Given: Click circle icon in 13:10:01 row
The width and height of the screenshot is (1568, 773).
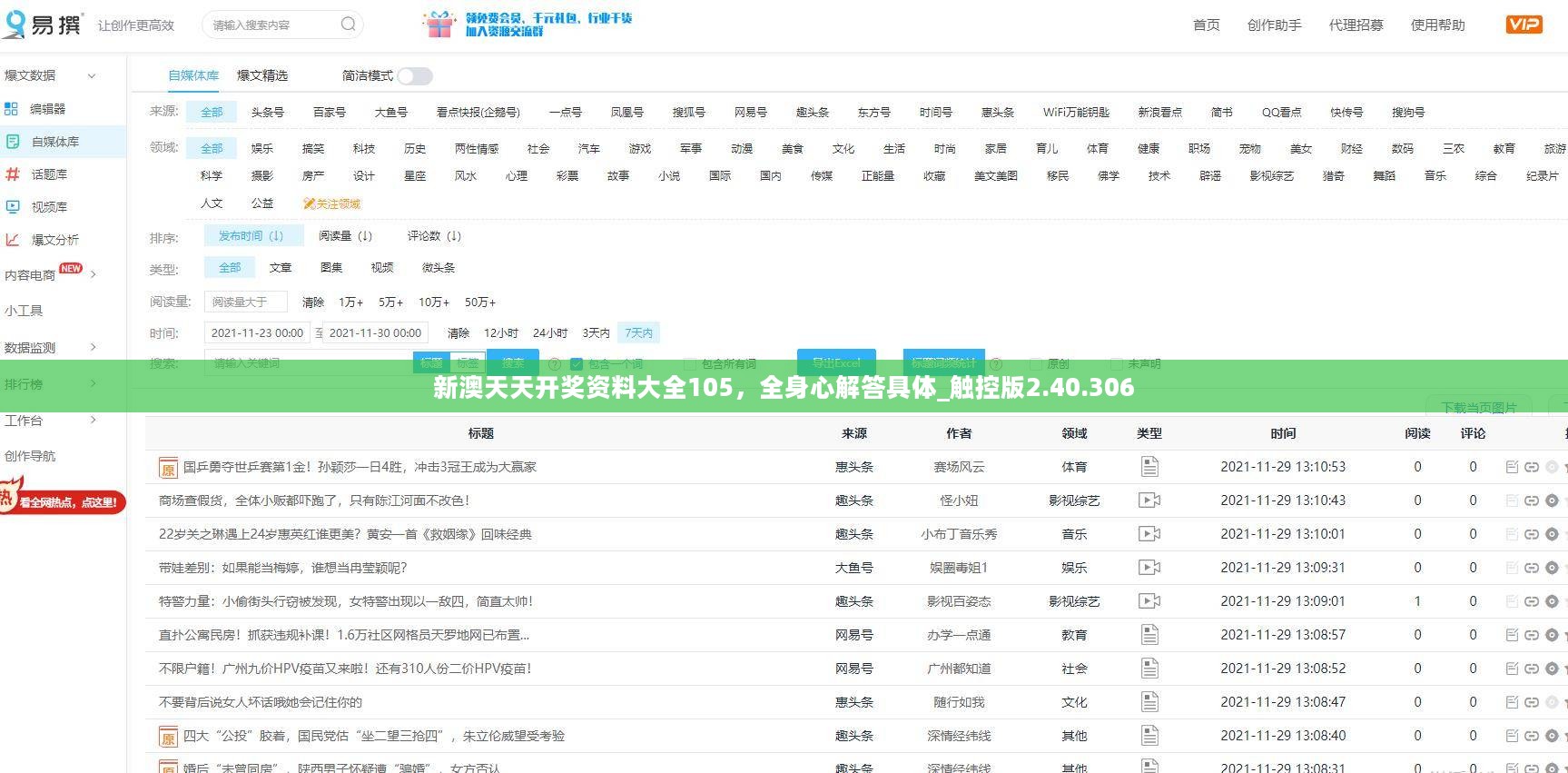Looking at the screenshot, I should tap(1552, 534).
